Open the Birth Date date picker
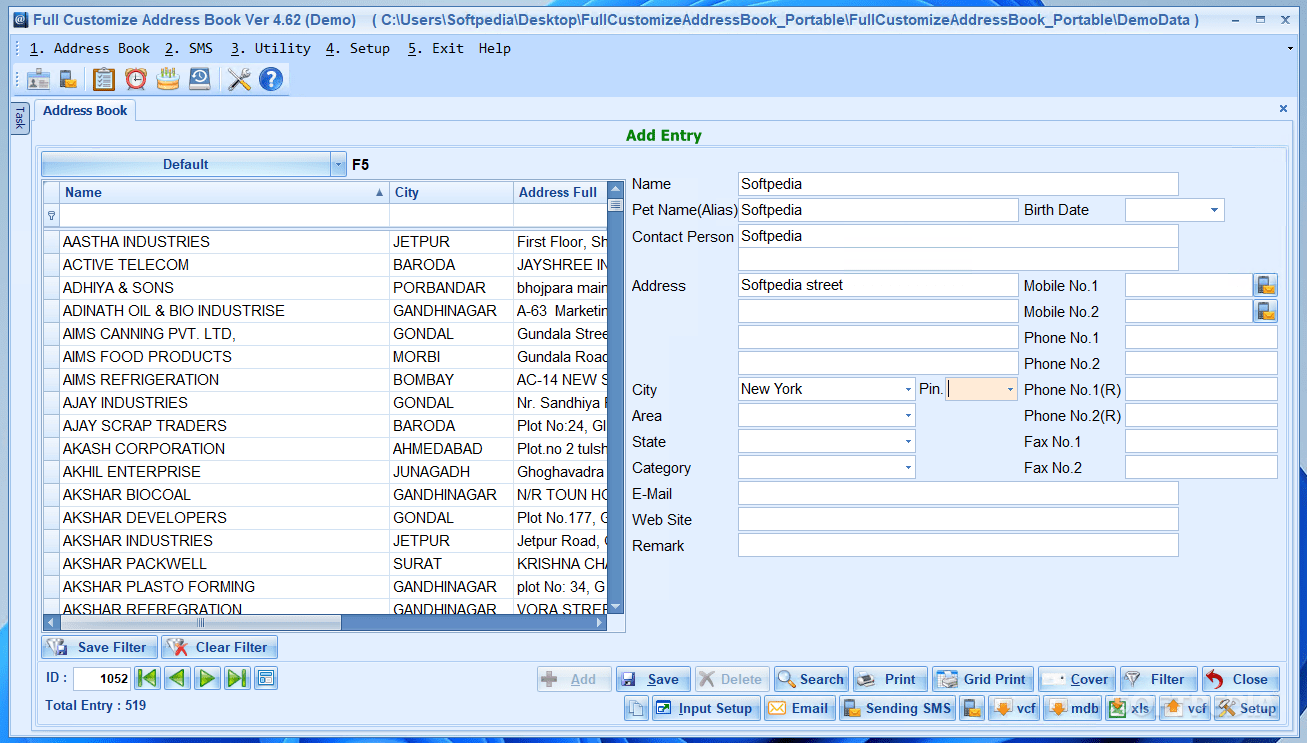The height and width of the screenshot is (743, 1307). [x=1216, y=210]
